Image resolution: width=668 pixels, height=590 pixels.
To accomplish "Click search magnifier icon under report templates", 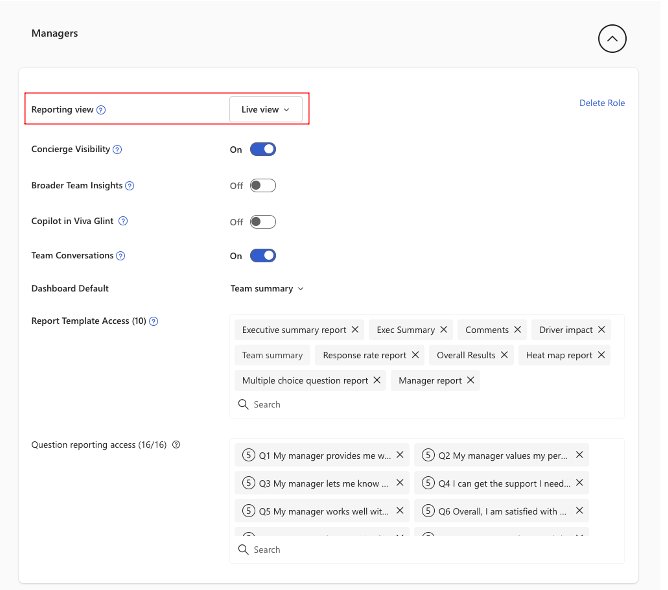I will [243, 404].
